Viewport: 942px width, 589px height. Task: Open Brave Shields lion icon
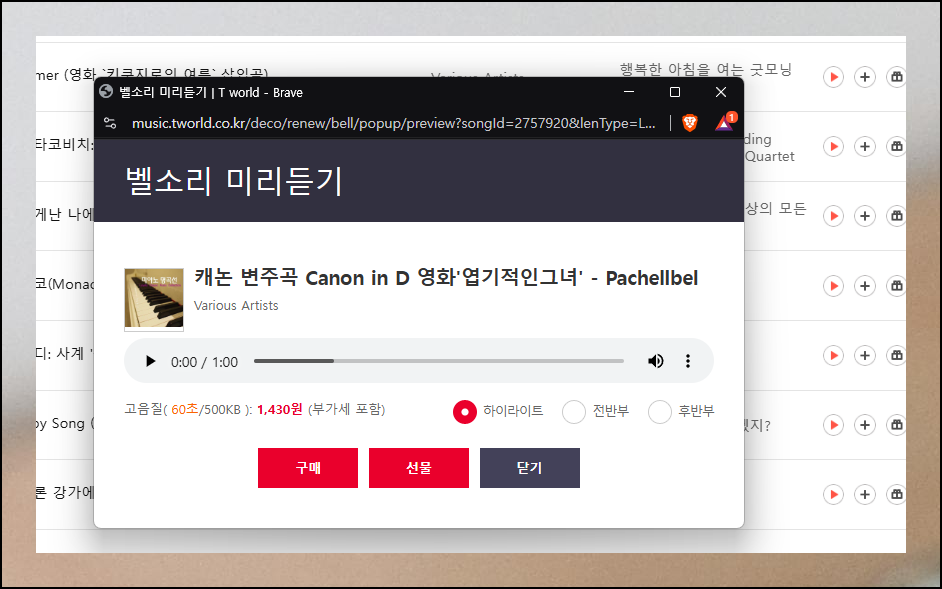(690, 123)
